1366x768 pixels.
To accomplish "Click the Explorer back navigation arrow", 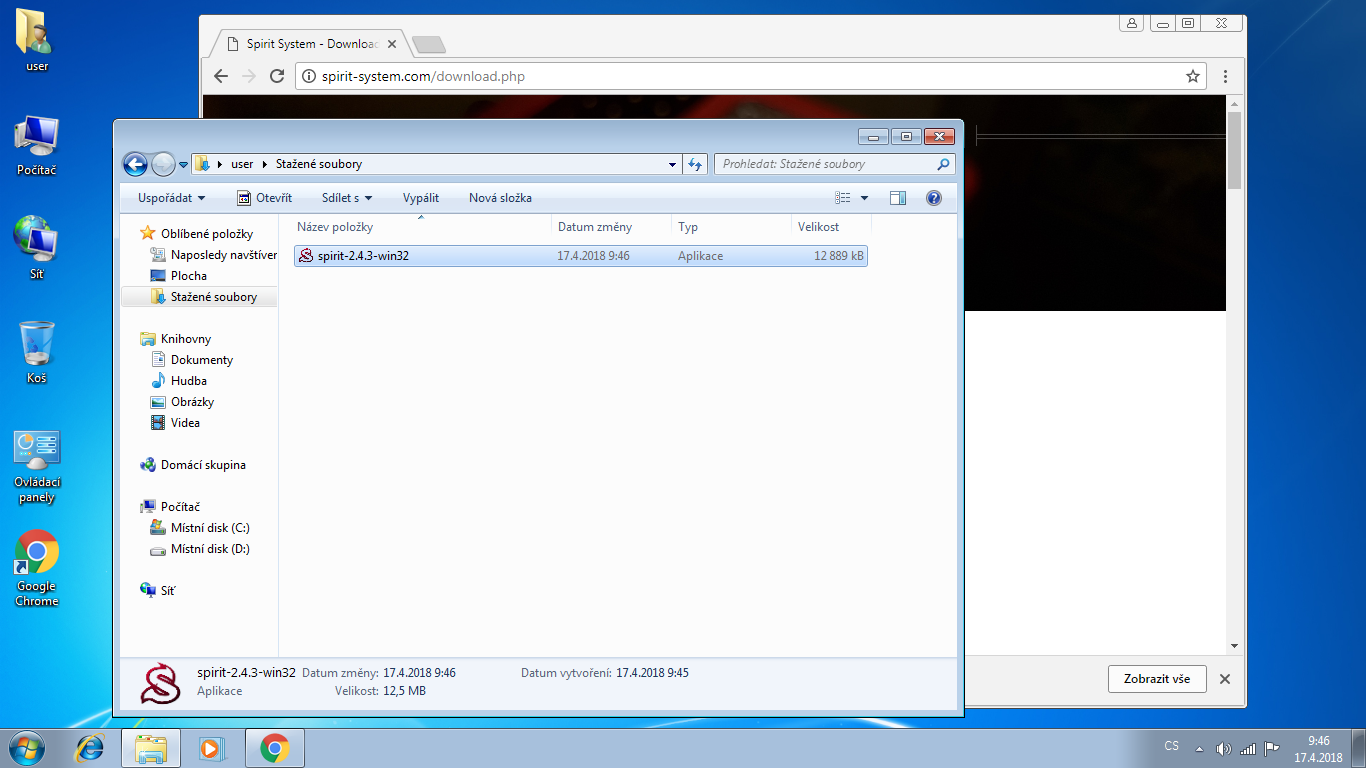I will click(135, 164).
